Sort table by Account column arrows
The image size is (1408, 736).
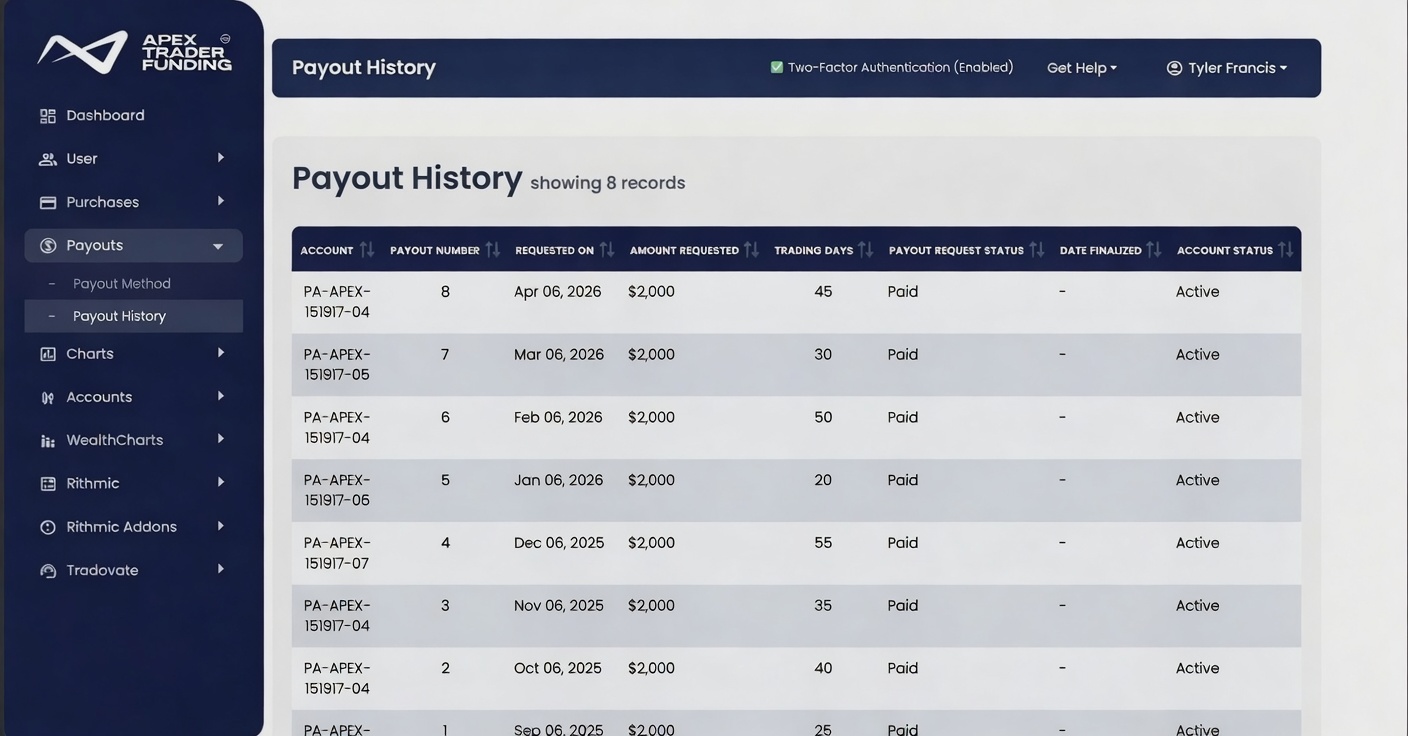pos(367,250)
